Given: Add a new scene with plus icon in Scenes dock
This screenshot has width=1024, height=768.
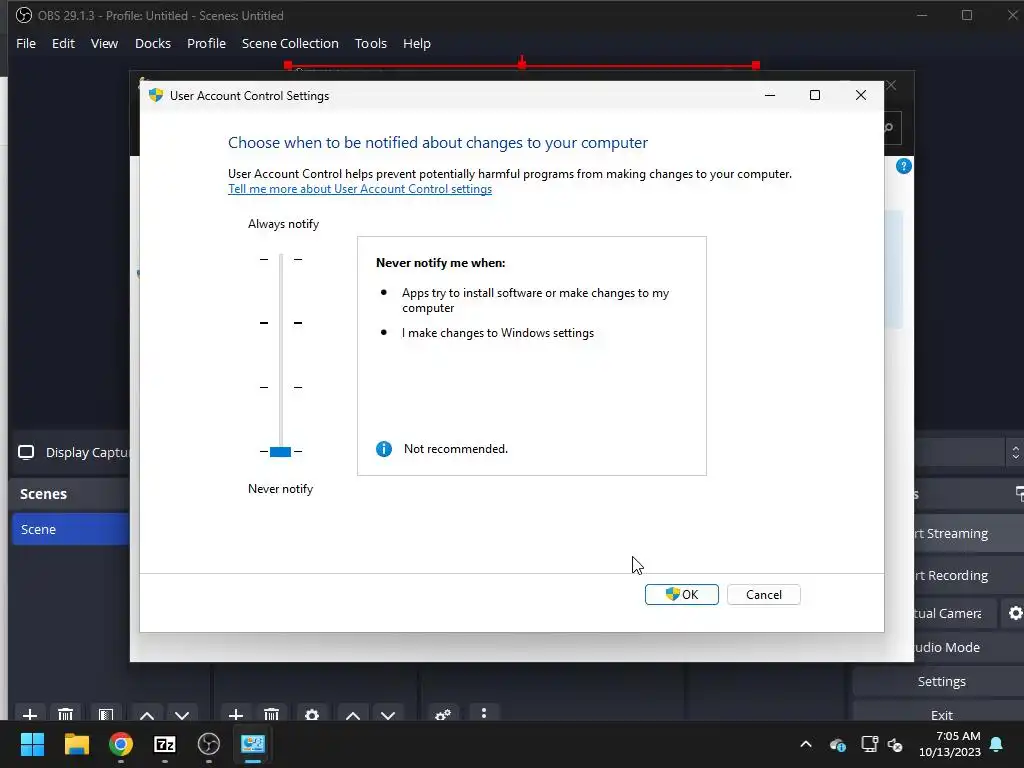Looking at the screenshot, I should 29,714.
